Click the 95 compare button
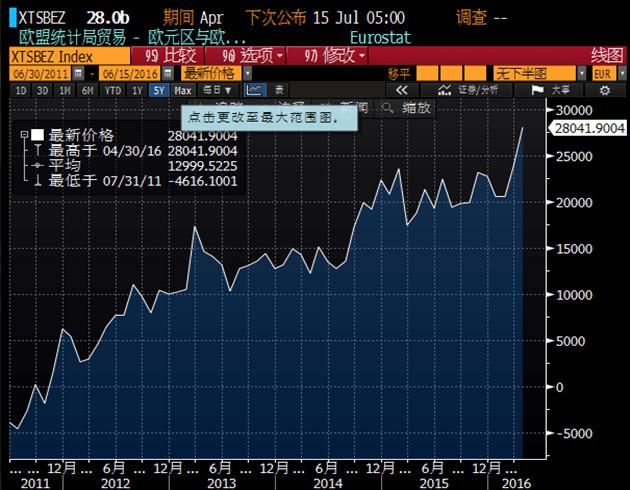 [x=172, y=56]
